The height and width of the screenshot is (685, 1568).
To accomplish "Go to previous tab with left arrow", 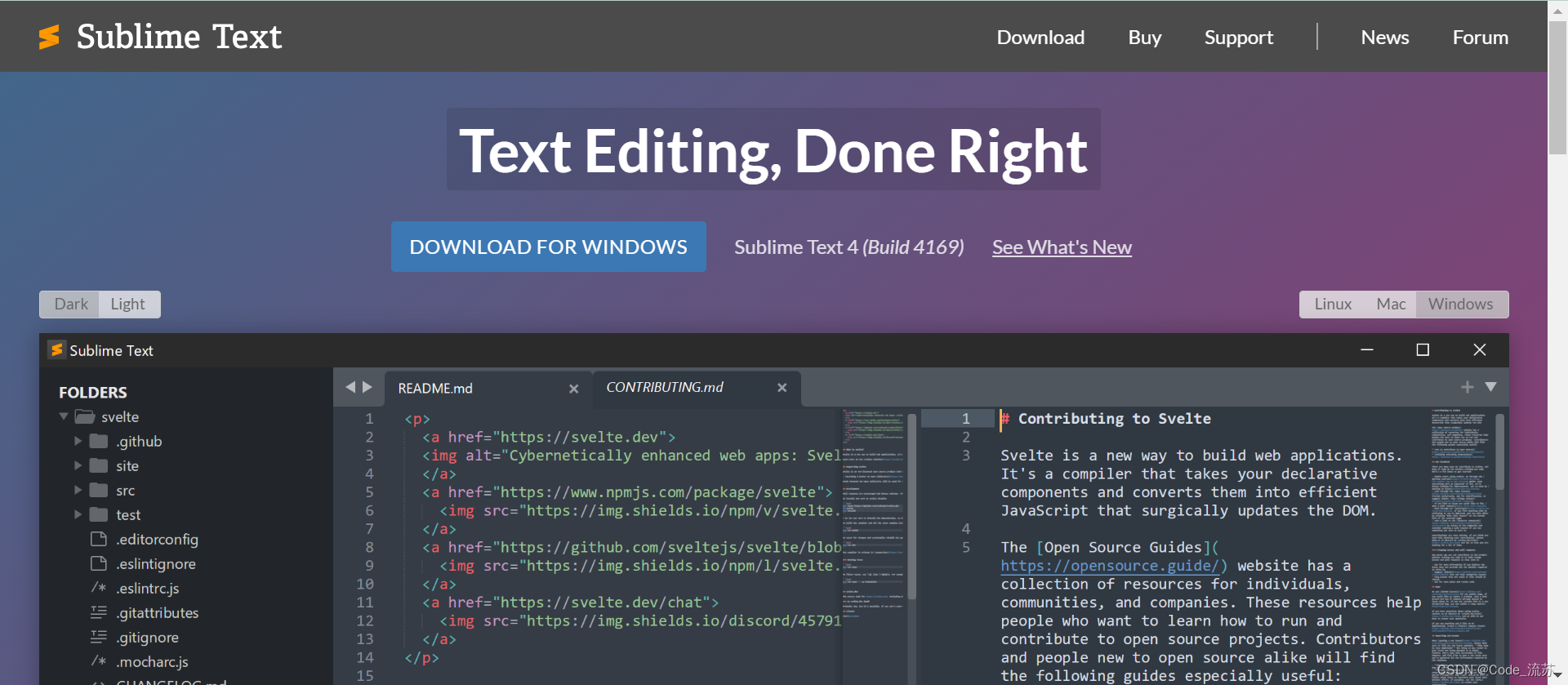I will (x=350, y=387).
